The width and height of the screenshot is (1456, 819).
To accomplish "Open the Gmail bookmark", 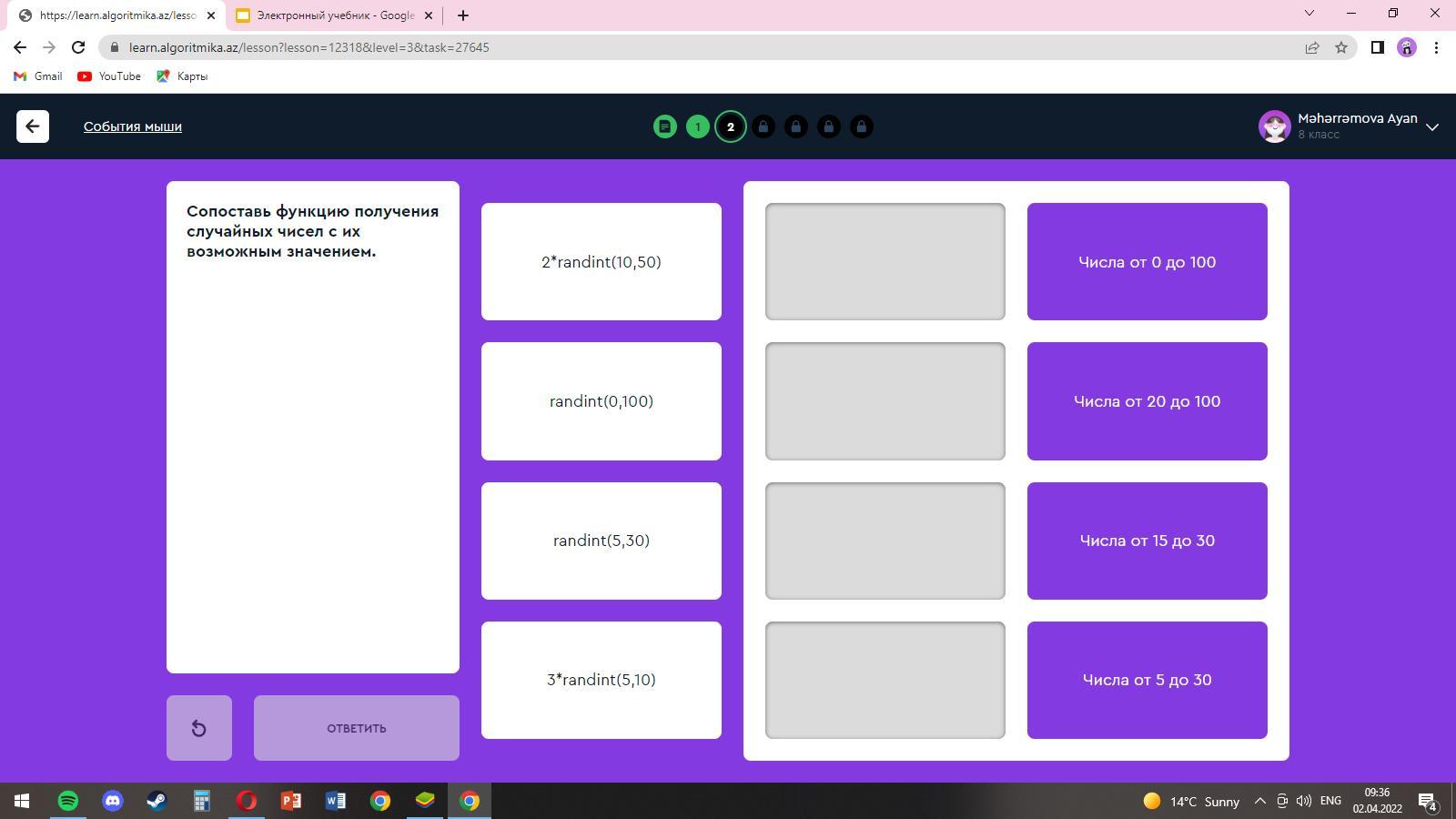I will [x=38, y=76].
